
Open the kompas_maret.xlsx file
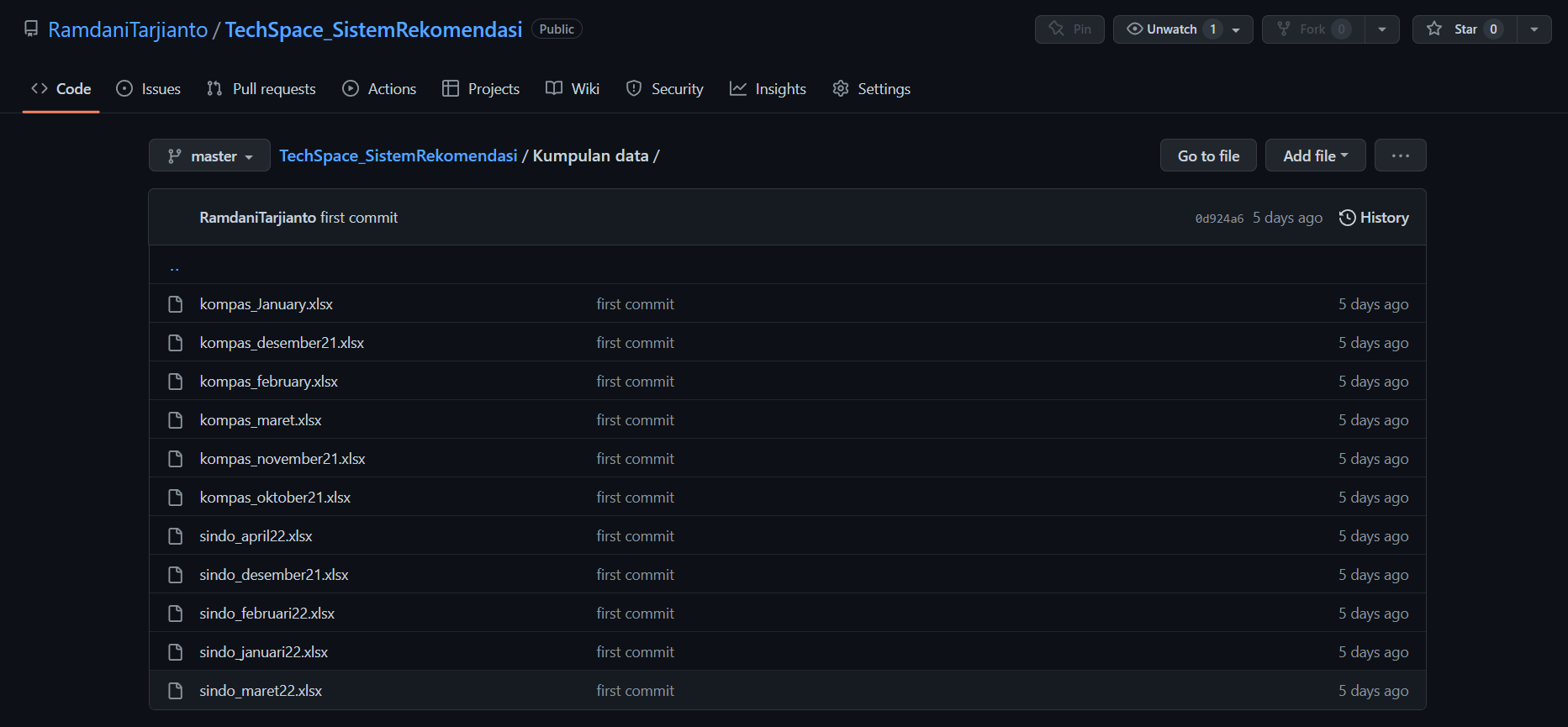coord(261,420)
